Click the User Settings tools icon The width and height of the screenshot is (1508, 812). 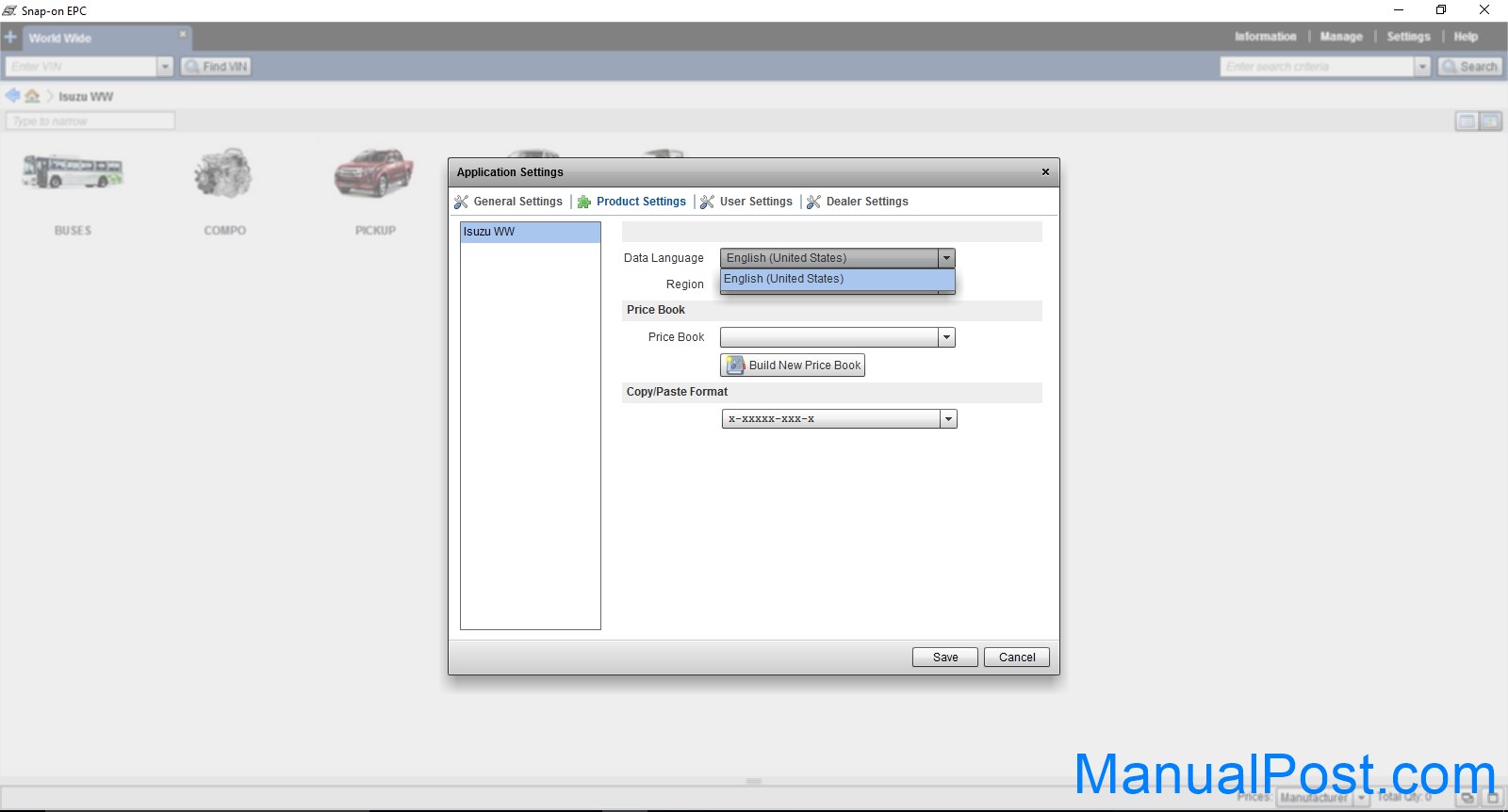(708, 202)
